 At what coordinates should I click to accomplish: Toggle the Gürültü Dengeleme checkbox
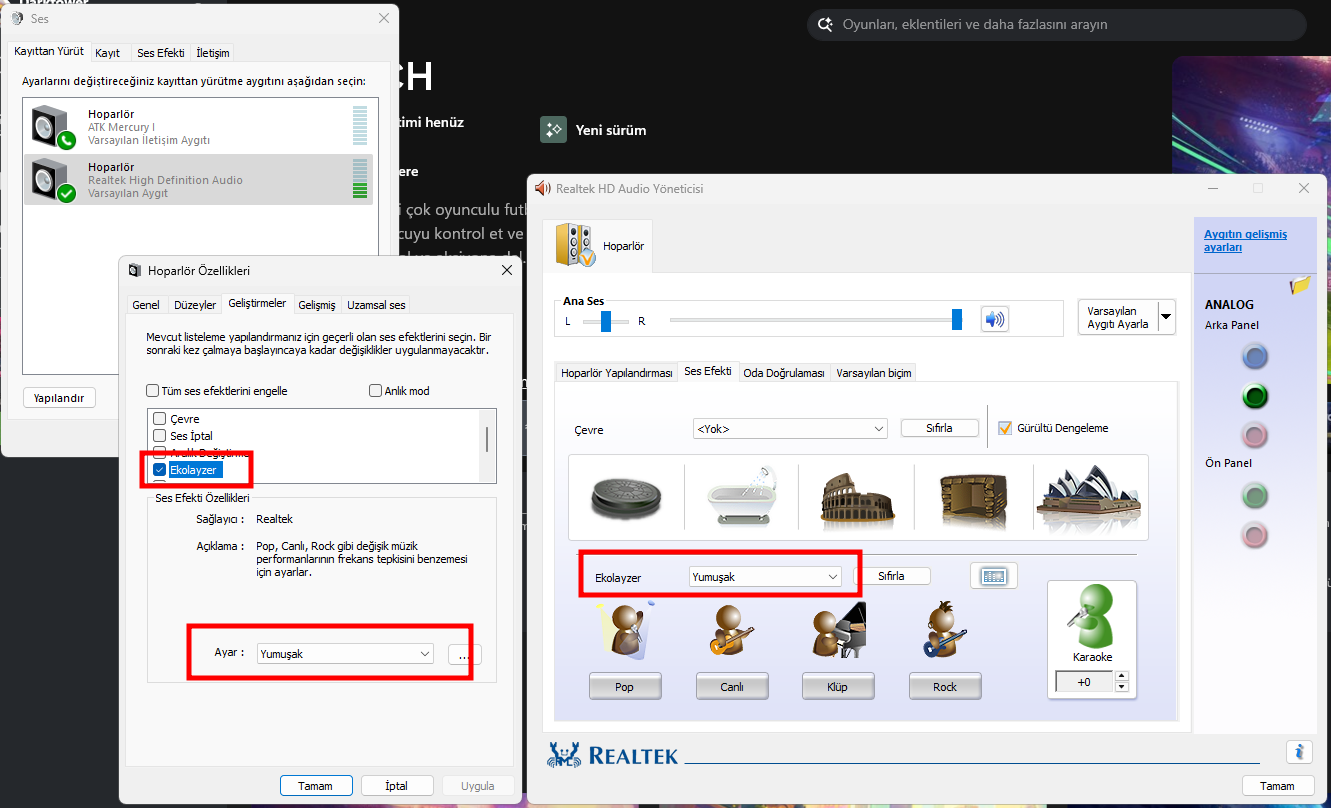pos(1006,428)
